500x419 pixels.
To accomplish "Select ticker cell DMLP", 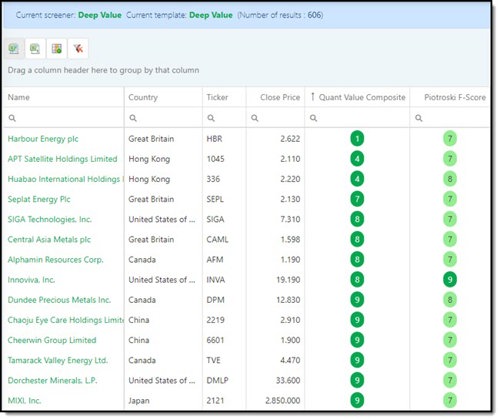I will pos(217,380).
